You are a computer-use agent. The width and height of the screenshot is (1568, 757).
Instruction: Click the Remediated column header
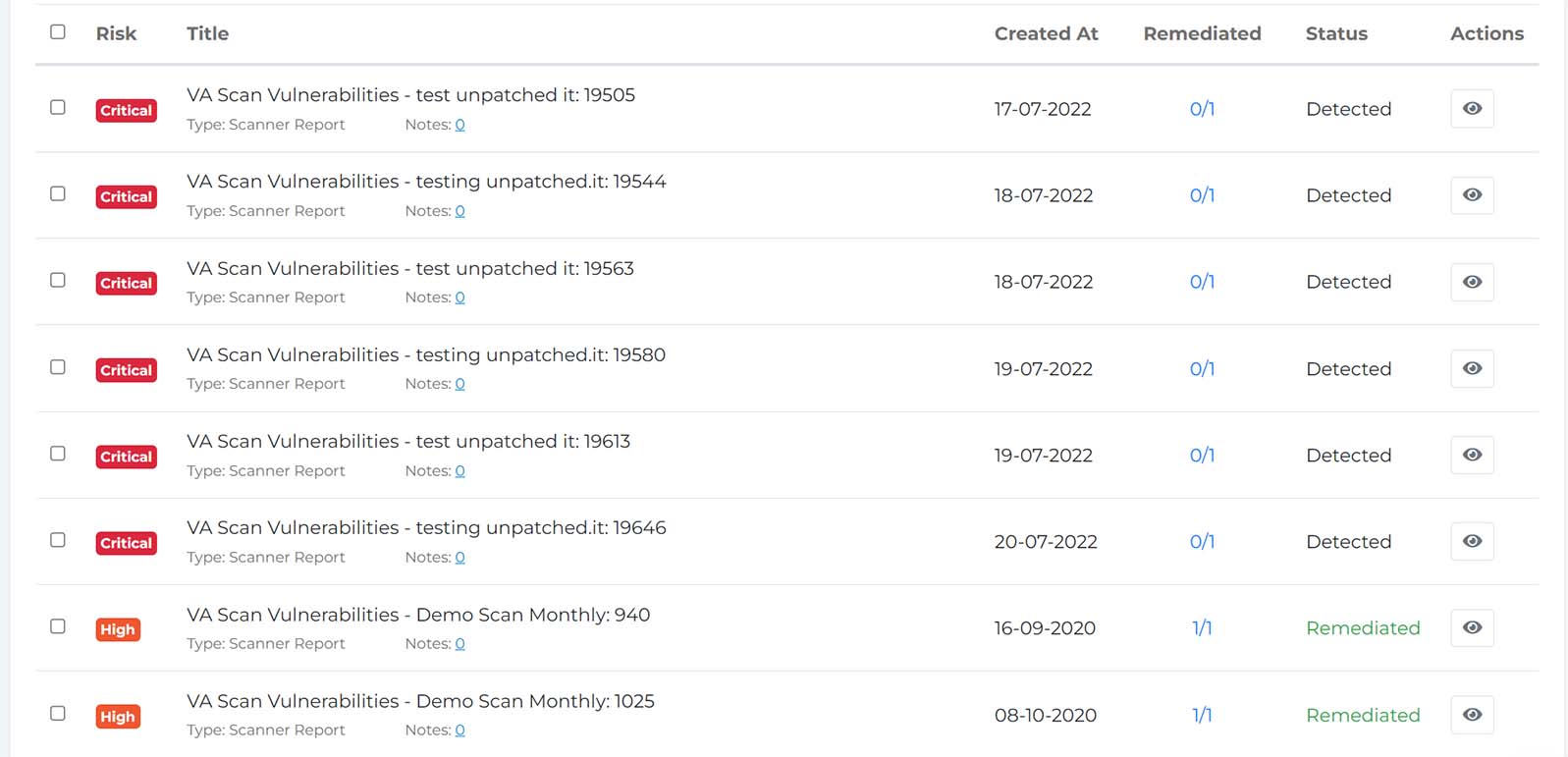[1202, 33]
